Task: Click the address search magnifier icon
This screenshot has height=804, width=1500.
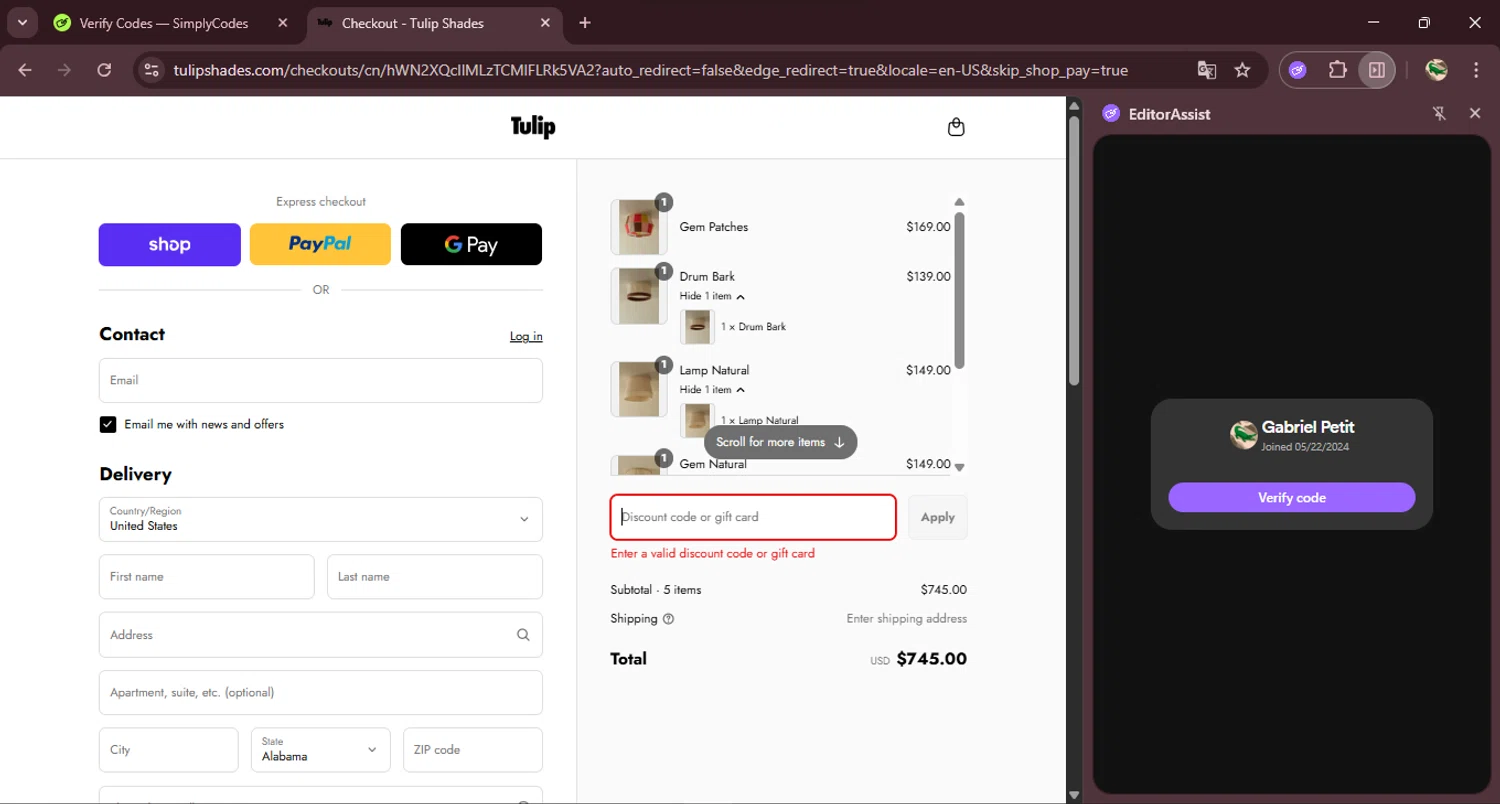Action: click(523, 635)
